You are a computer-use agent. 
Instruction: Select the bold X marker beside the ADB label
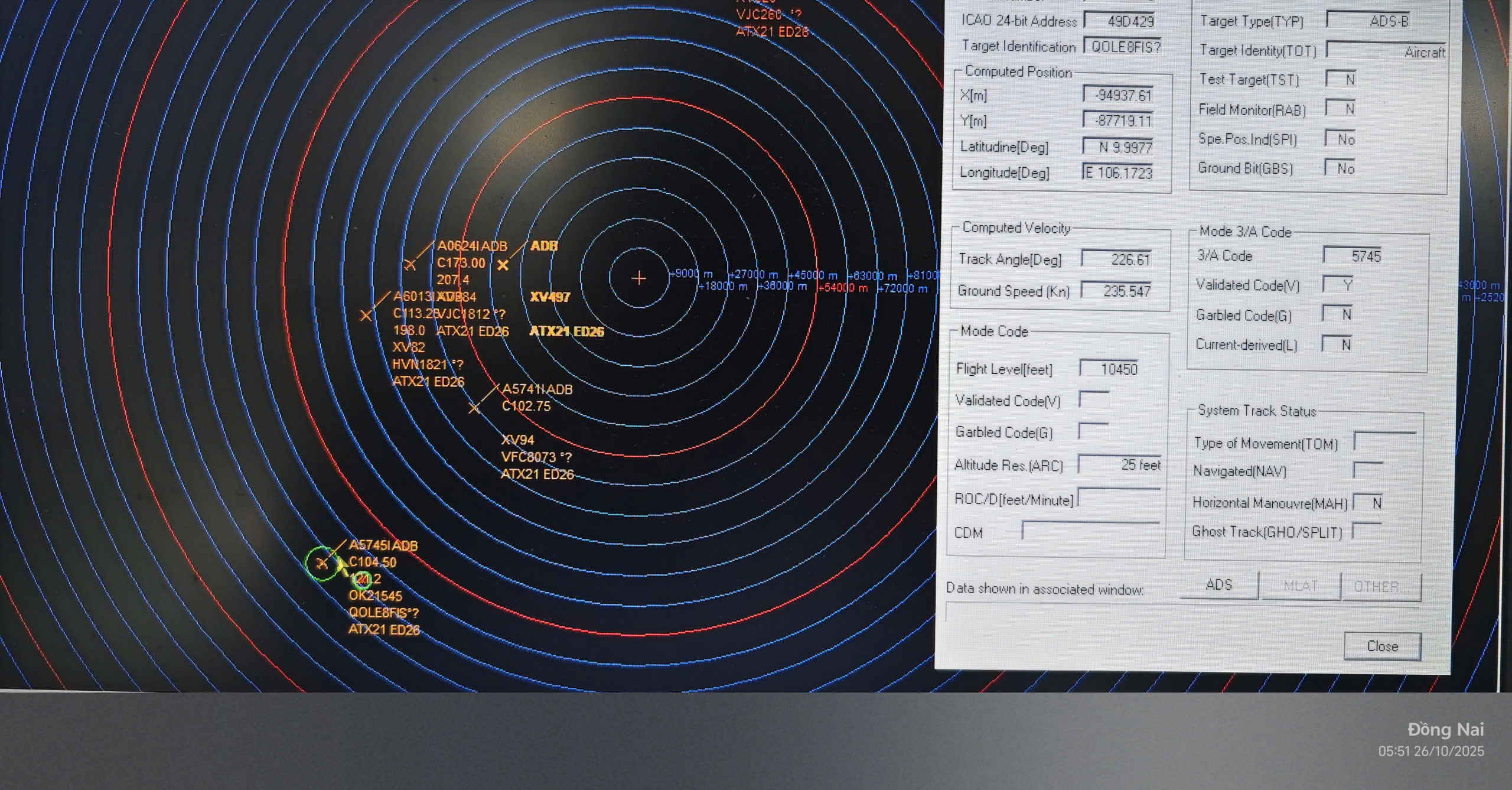[503, 265]
